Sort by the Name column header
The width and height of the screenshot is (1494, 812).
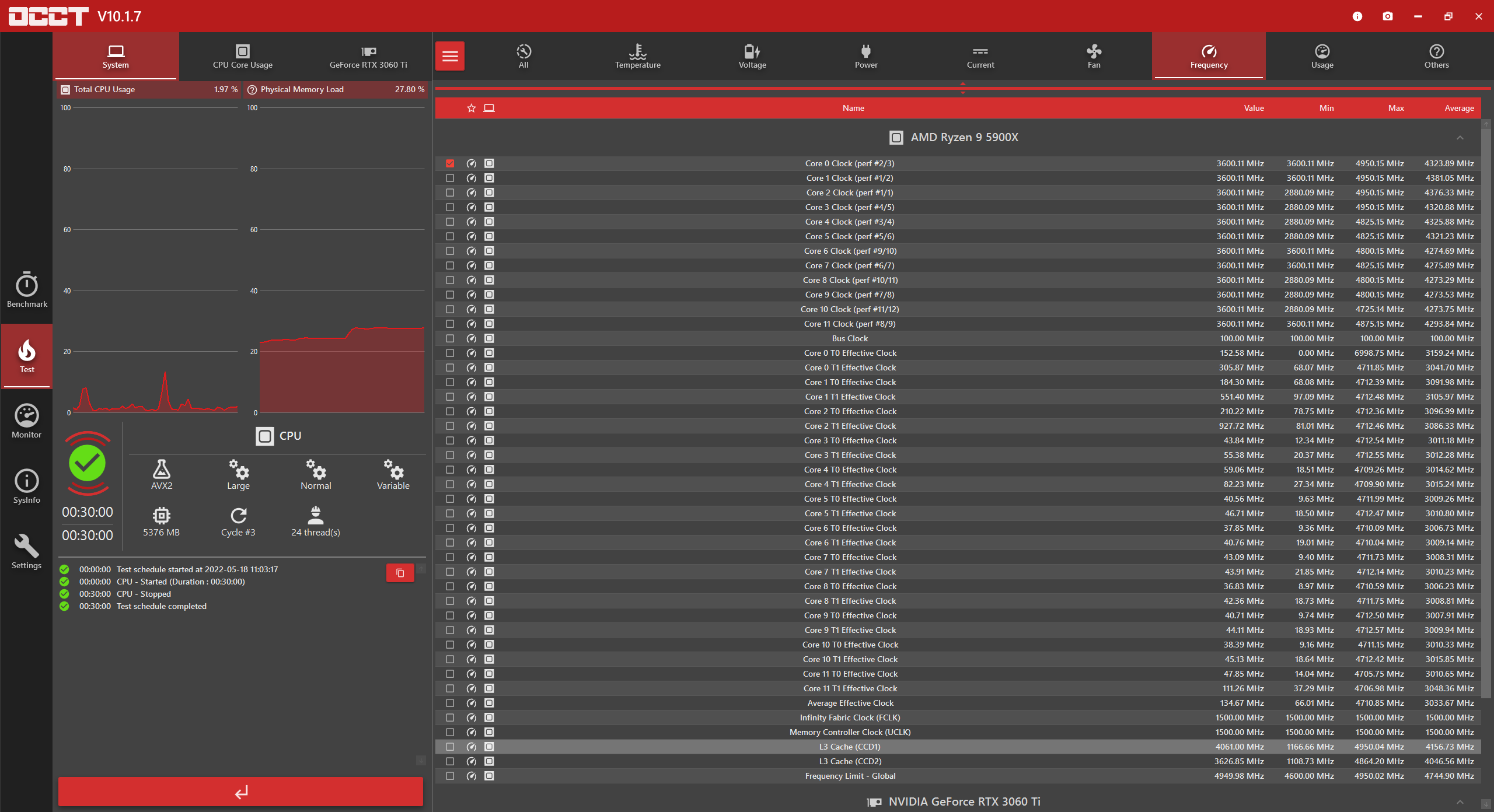(x=853, y=108)
